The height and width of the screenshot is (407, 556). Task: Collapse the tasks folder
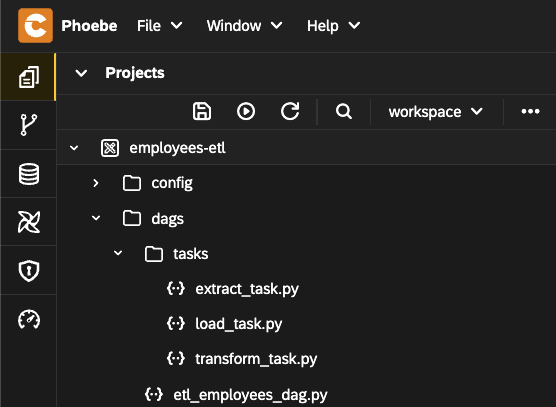tap(118, 253)
